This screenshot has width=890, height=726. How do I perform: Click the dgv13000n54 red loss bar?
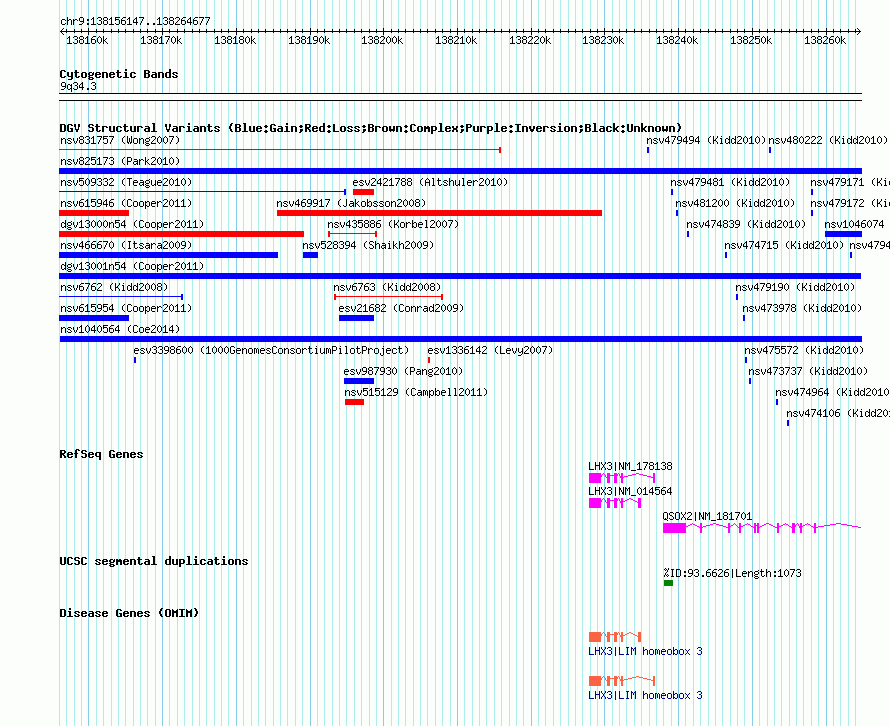click(182, 234)
